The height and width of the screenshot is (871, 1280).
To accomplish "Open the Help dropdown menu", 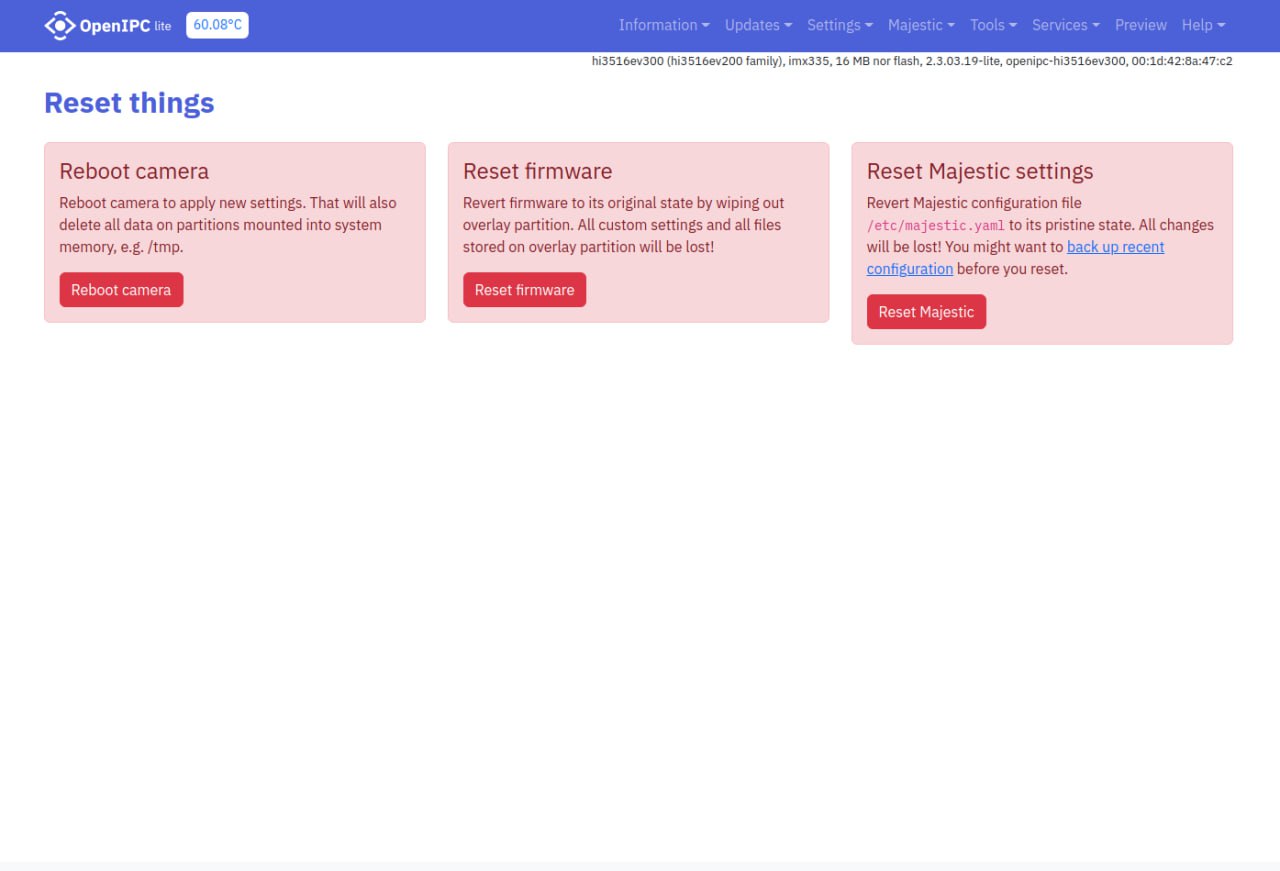I will (1202, 25).
